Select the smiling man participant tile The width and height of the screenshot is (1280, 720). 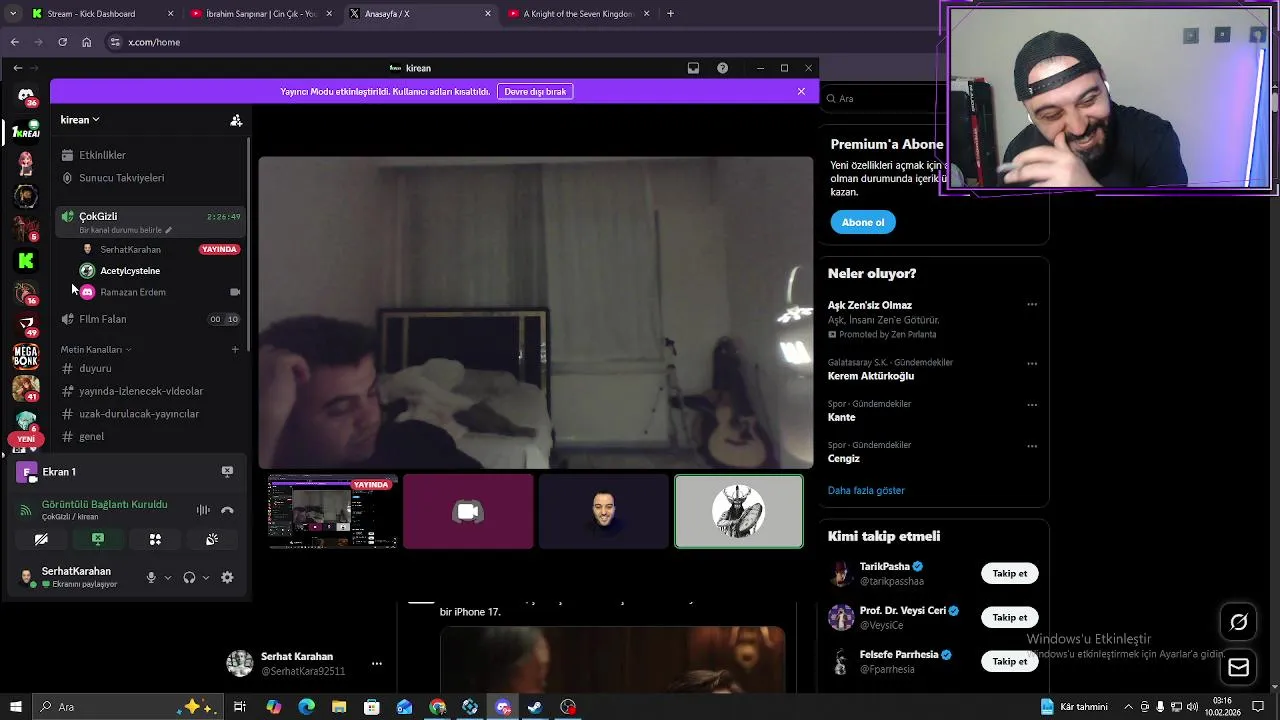point(603,512)
